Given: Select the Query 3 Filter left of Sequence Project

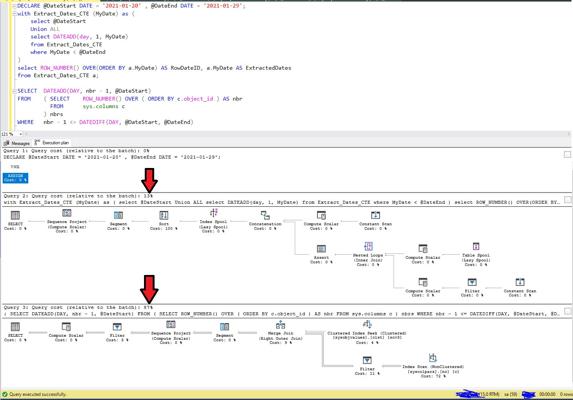Looking at the screenshot, I should pos(117,332).
